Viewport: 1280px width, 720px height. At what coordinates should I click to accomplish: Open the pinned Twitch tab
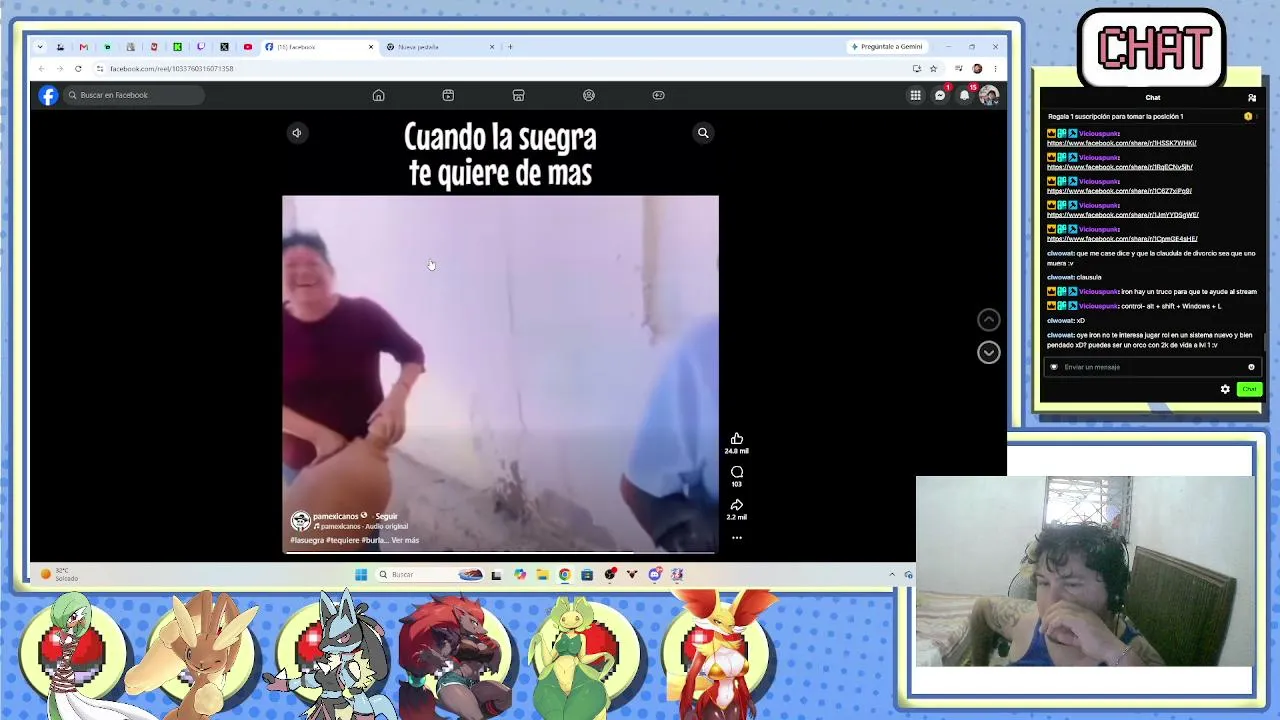coord(201,47)
